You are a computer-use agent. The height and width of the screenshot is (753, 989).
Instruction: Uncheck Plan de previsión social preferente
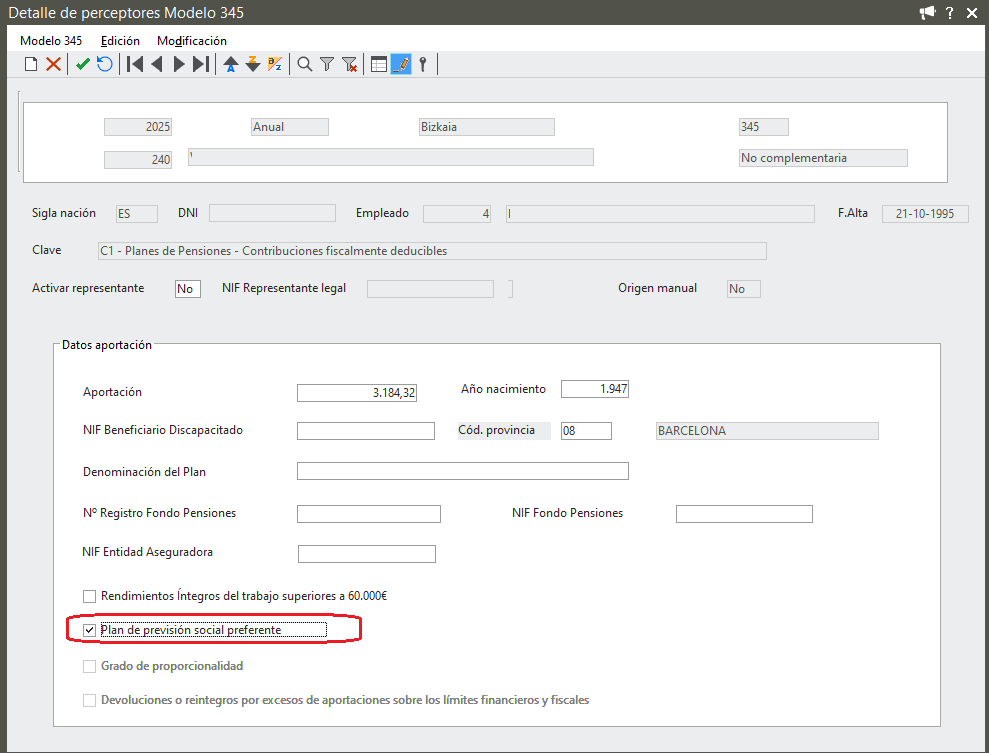pyautogui.click(x=90, y=630)
